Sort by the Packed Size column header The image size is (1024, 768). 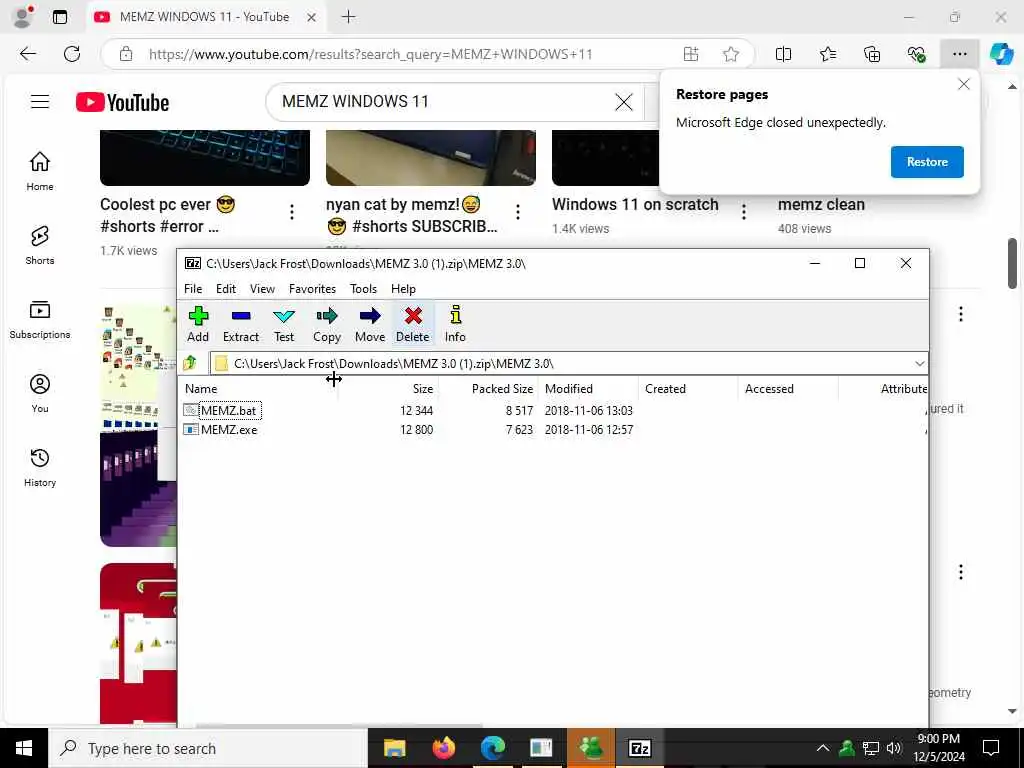pos(488,389)
